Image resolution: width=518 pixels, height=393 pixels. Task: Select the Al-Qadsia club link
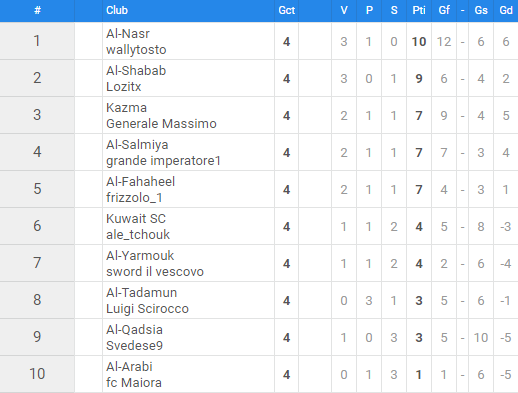tap(134, 330)
